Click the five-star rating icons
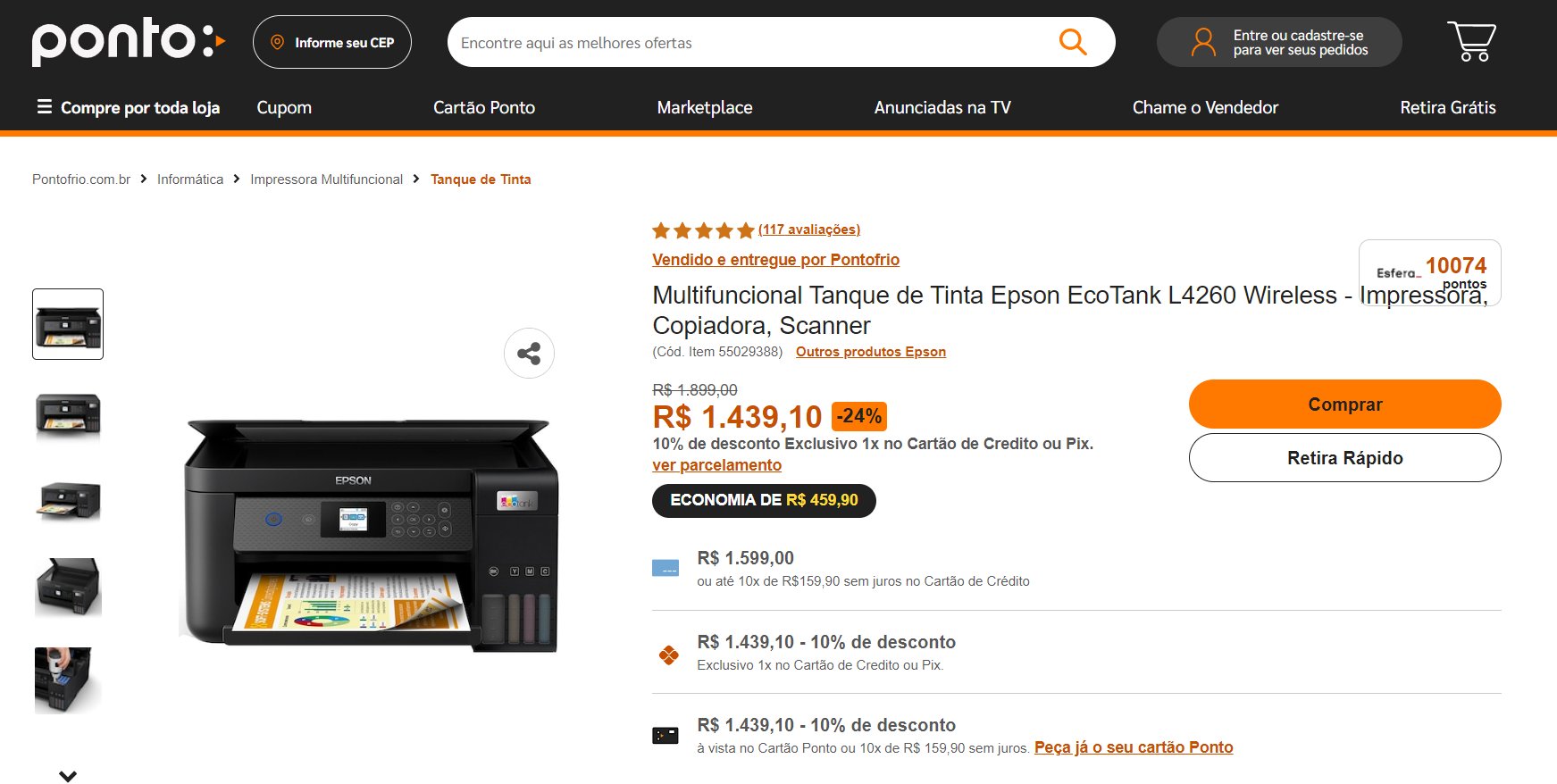1557x784 pixels. (x=703, y=230)
